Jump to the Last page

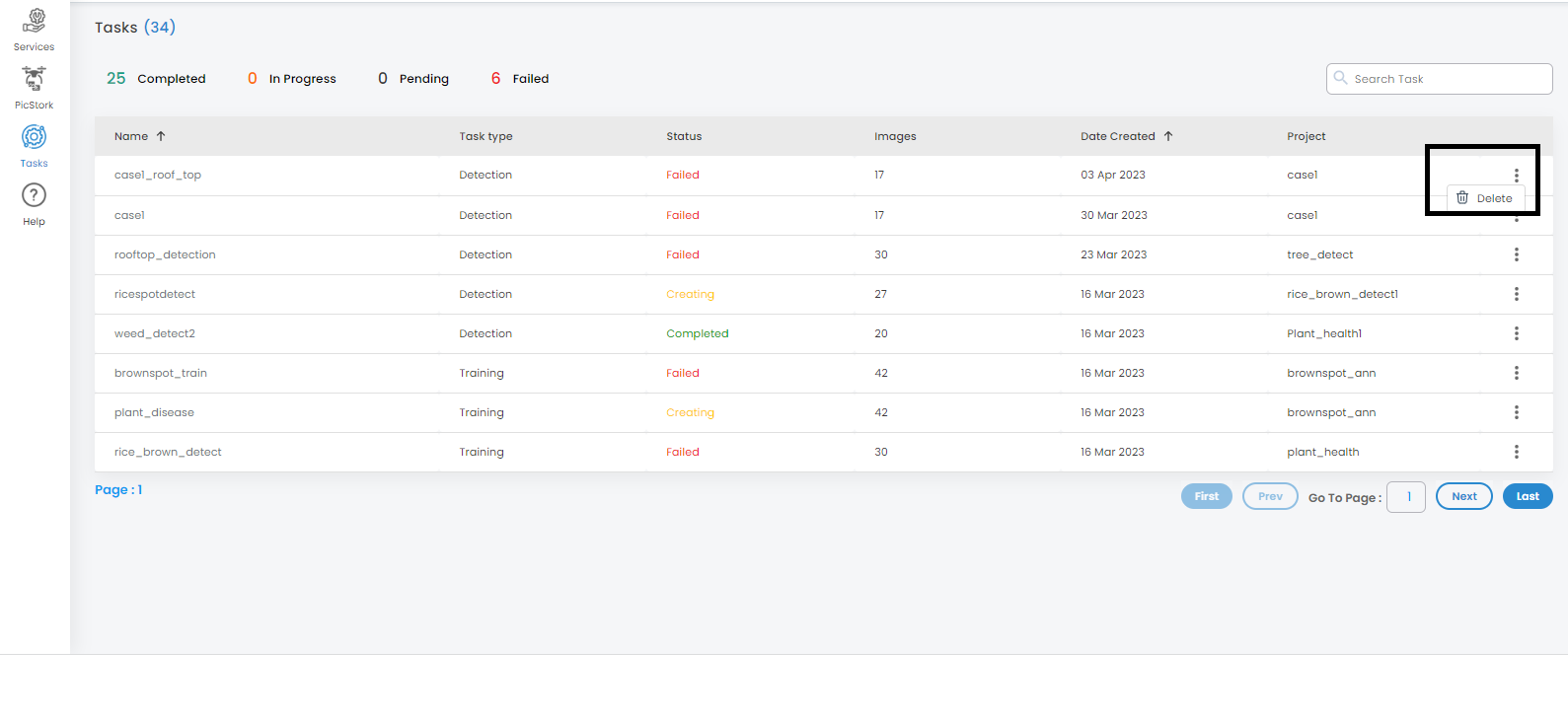(x=1527, y=496)
